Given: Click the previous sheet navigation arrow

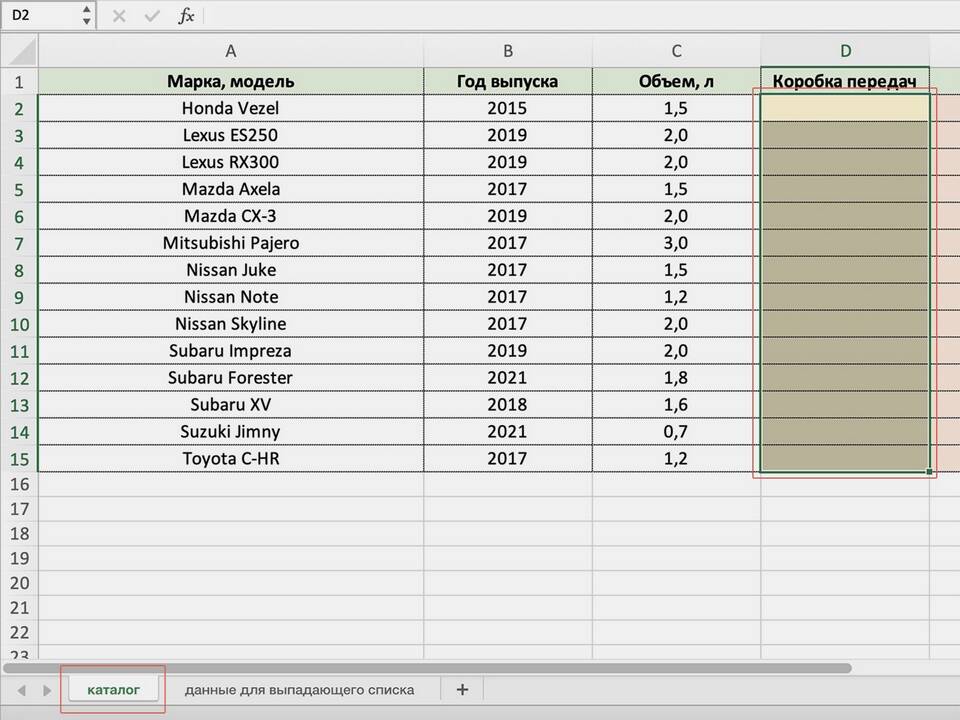Looking at the screenshot, I should tap(21, 690).
